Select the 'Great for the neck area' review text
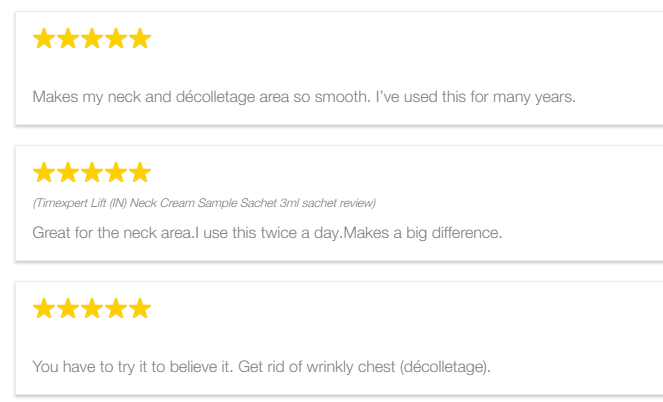This screenshot has width=663, height=402. (267, 233)
